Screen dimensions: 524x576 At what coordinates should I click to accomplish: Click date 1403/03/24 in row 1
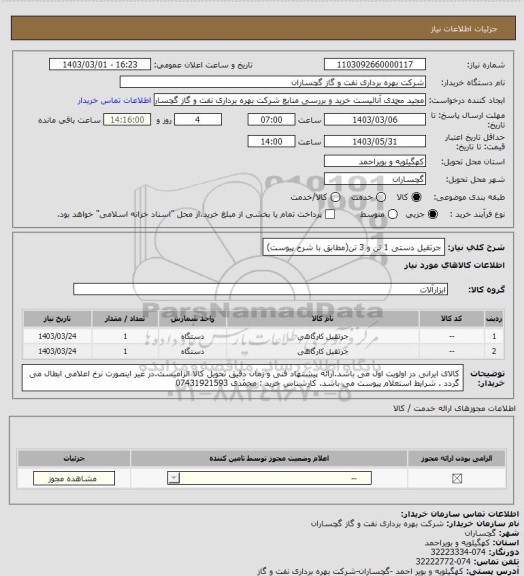pyautogui.click(x=57, y=336)
